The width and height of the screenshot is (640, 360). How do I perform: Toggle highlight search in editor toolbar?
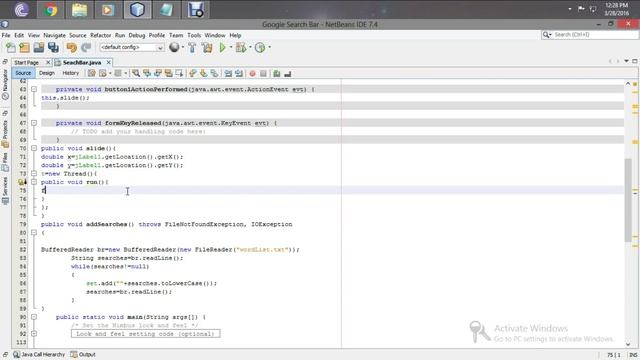[168, 73]
